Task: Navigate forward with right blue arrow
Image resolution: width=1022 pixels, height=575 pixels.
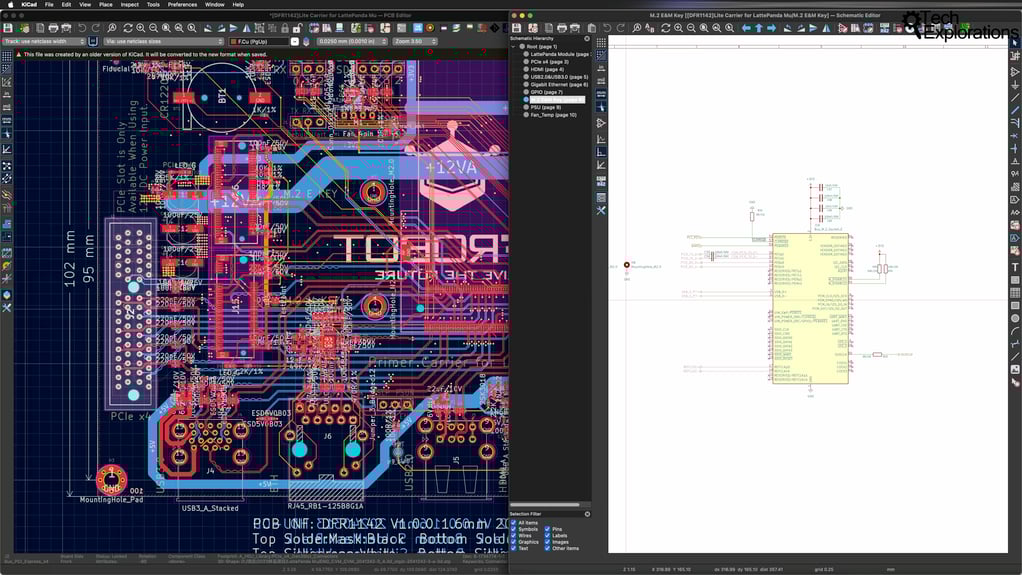Action: tap(772, 28)
